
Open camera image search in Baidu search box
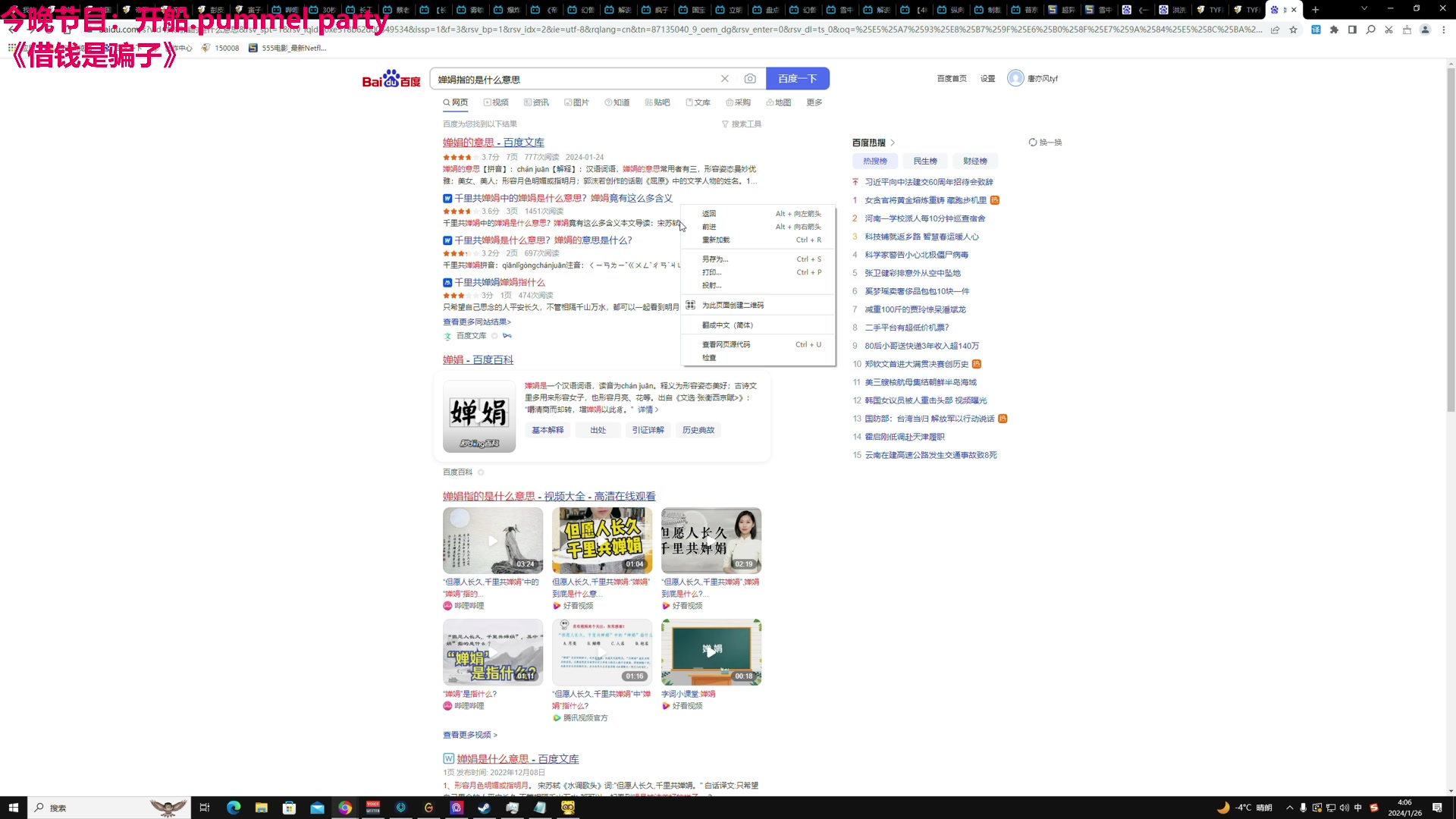[x=750, y=78]
